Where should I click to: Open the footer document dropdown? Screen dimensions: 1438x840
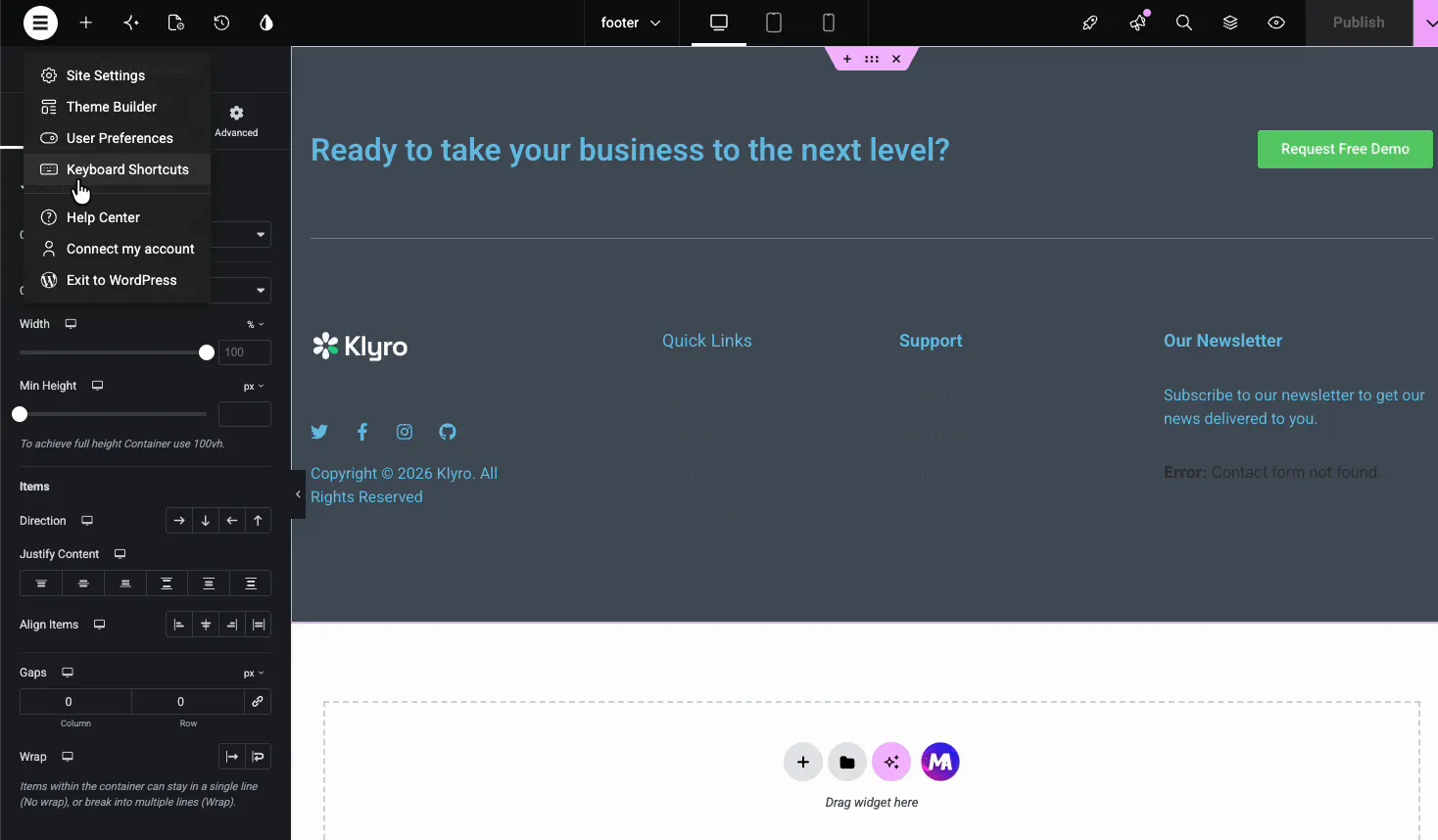pos(631,23)
